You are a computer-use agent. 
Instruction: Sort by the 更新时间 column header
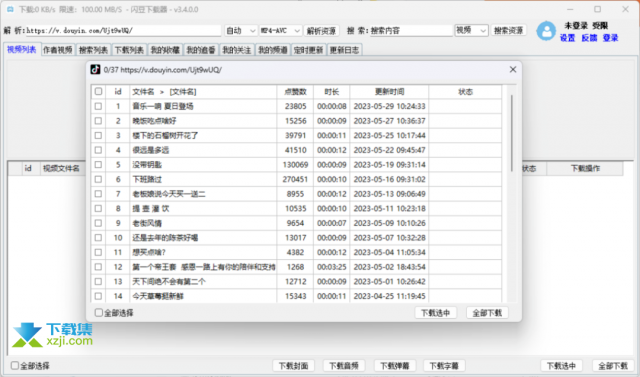(389, 91)
